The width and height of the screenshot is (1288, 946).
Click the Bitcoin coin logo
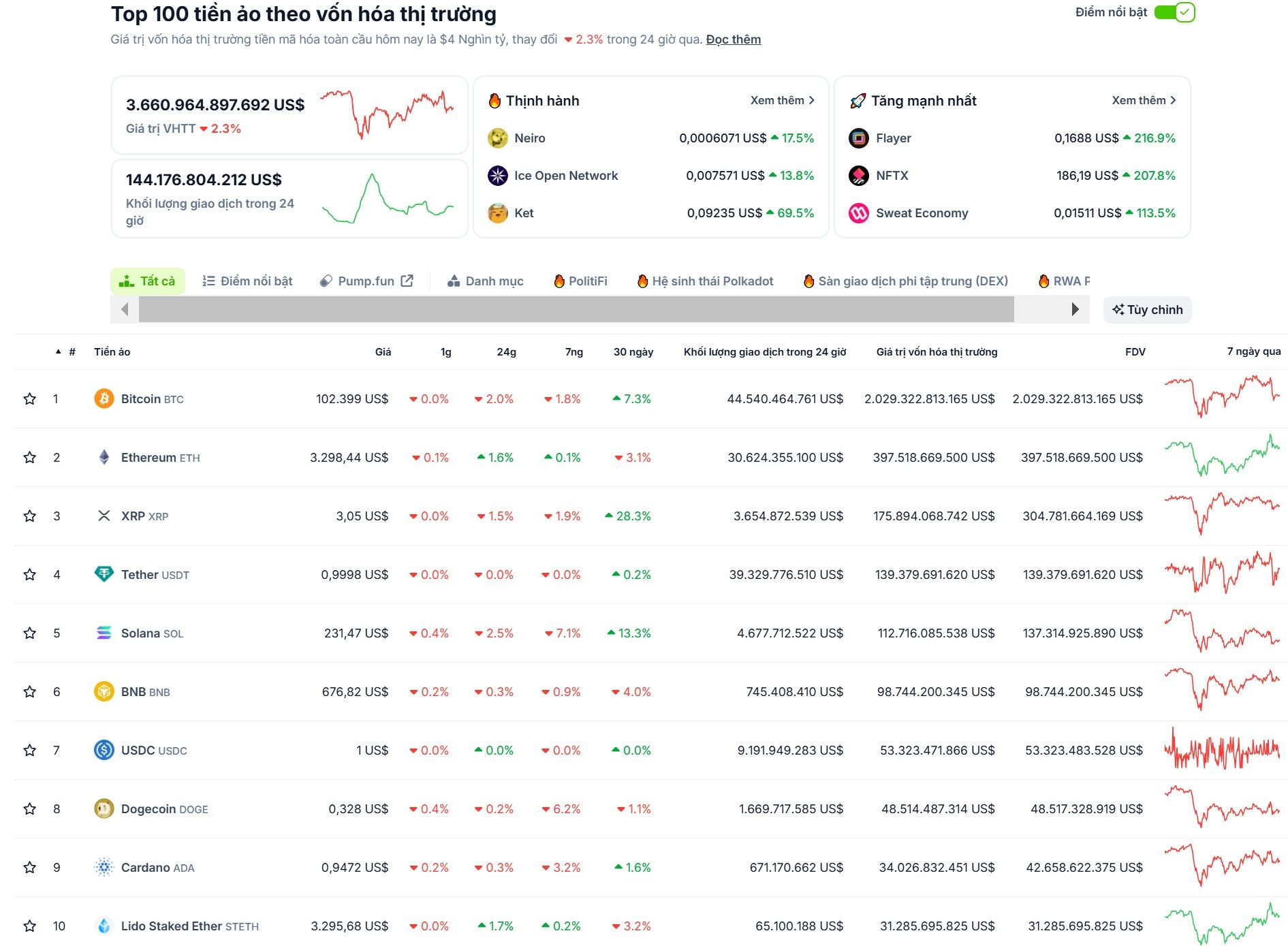tap(104, 398)
